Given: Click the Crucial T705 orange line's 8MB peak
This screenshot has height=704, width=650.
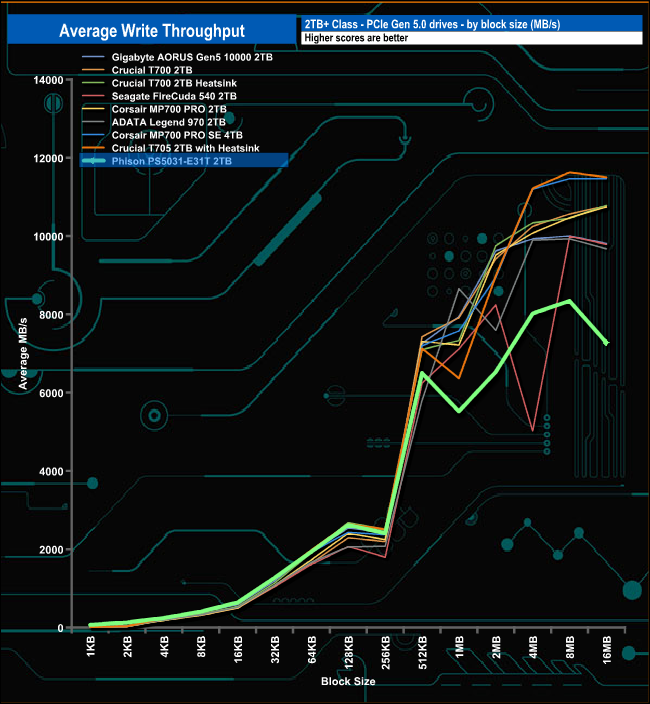Looking at the screenshot, I should click(570, 172).
